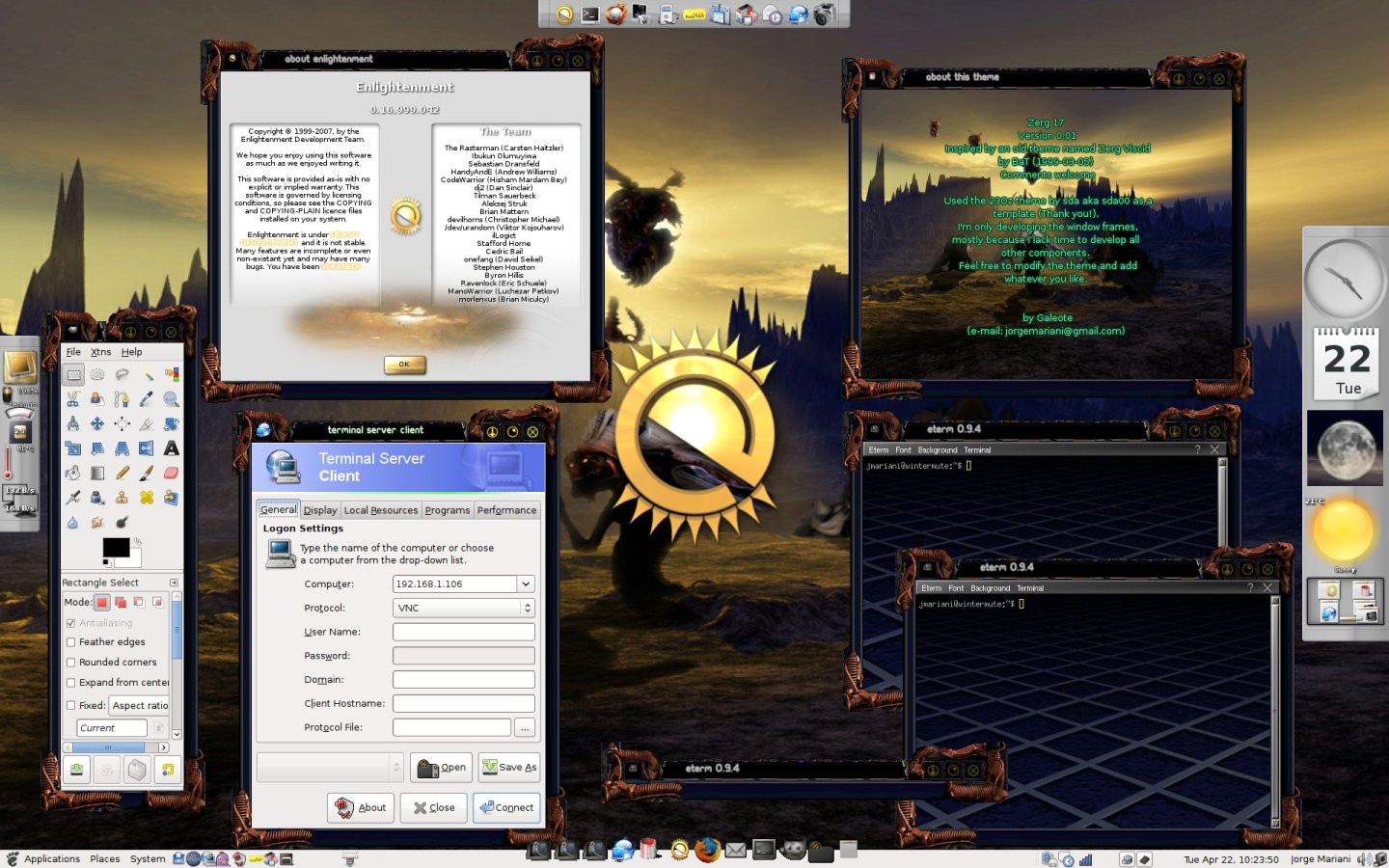Select the Clone stamp tool
Screen dimensions: 1389x868
(123, 498)
